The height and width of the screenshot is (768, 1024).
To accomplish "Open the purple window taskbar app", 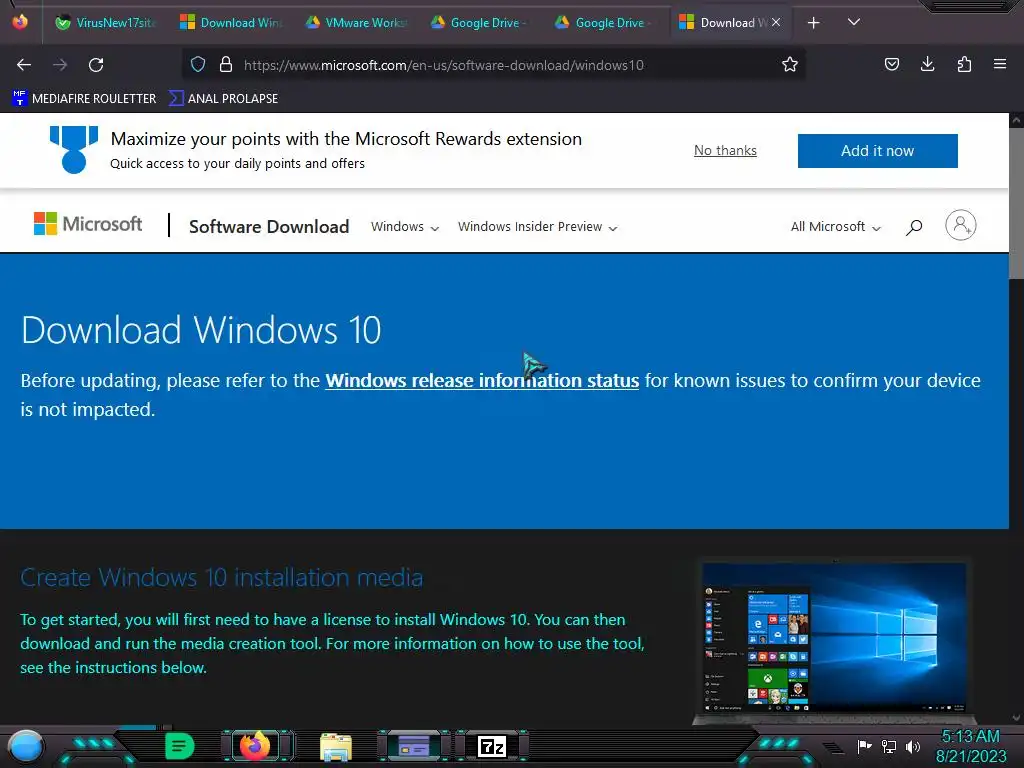I will click(414, 746).
